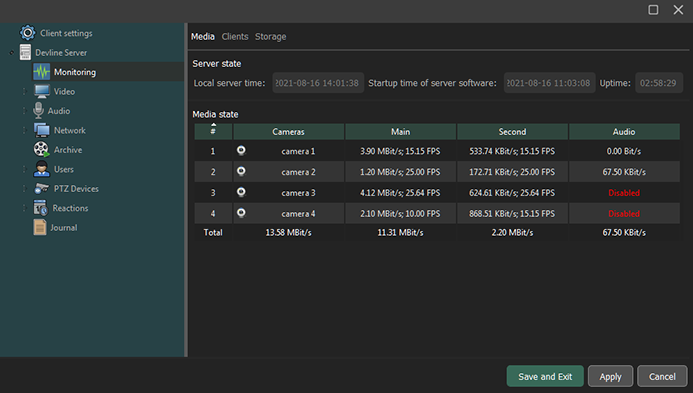The image size is (693, 393).
Task: Click the Devline Server icon
Action: pos(25,52)
